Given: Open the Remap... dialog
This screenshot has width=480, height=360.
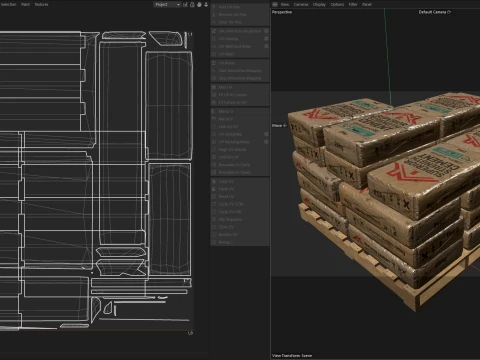Looking at the screenshot, I should [x=240, y=242].
